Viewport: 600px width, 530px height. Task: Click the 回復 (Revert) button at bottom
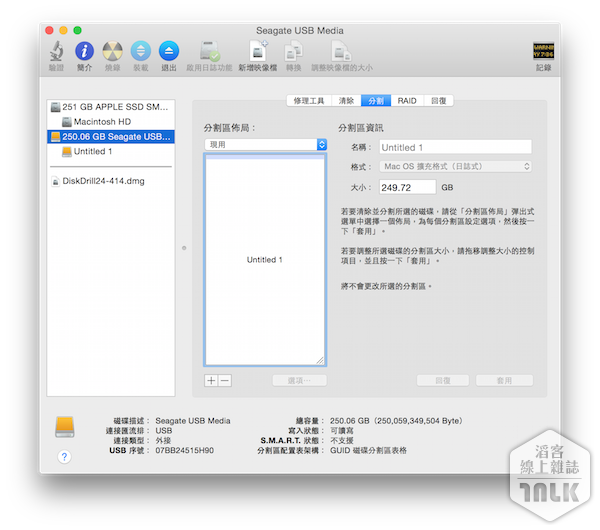(443, 380)
